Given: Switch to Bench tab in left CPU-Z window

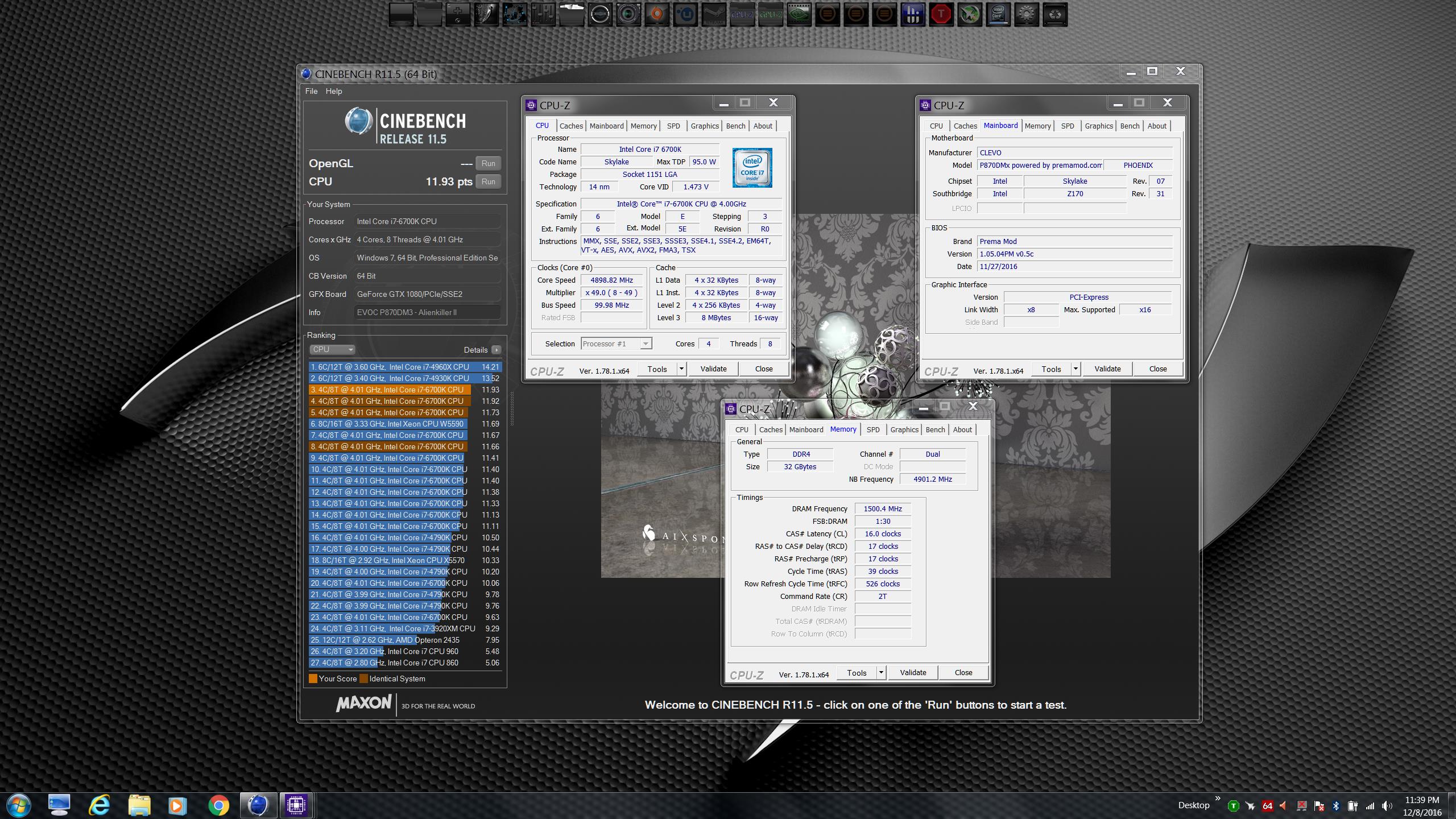Looking at the screenshot, I should click(735, 126).
